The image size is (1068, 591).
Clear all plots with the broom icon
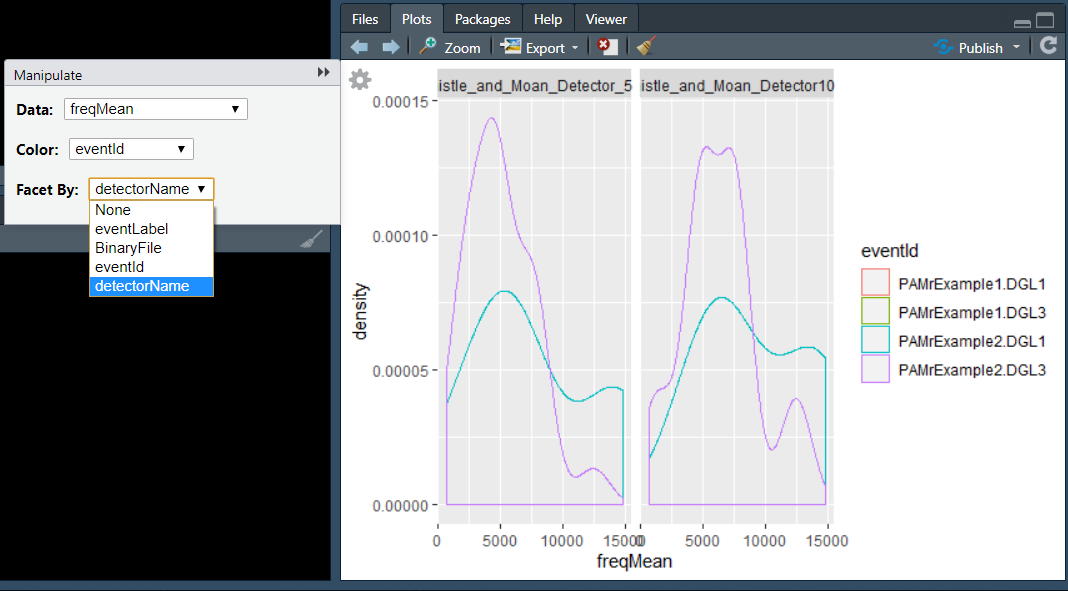click(x=646, y=47)
